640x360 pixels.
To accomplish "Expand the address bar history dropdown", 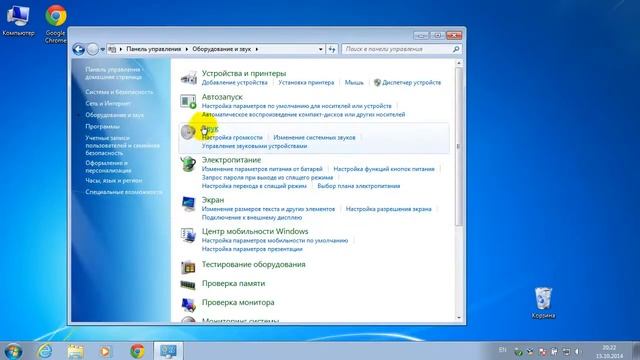I will coord(320,49).
